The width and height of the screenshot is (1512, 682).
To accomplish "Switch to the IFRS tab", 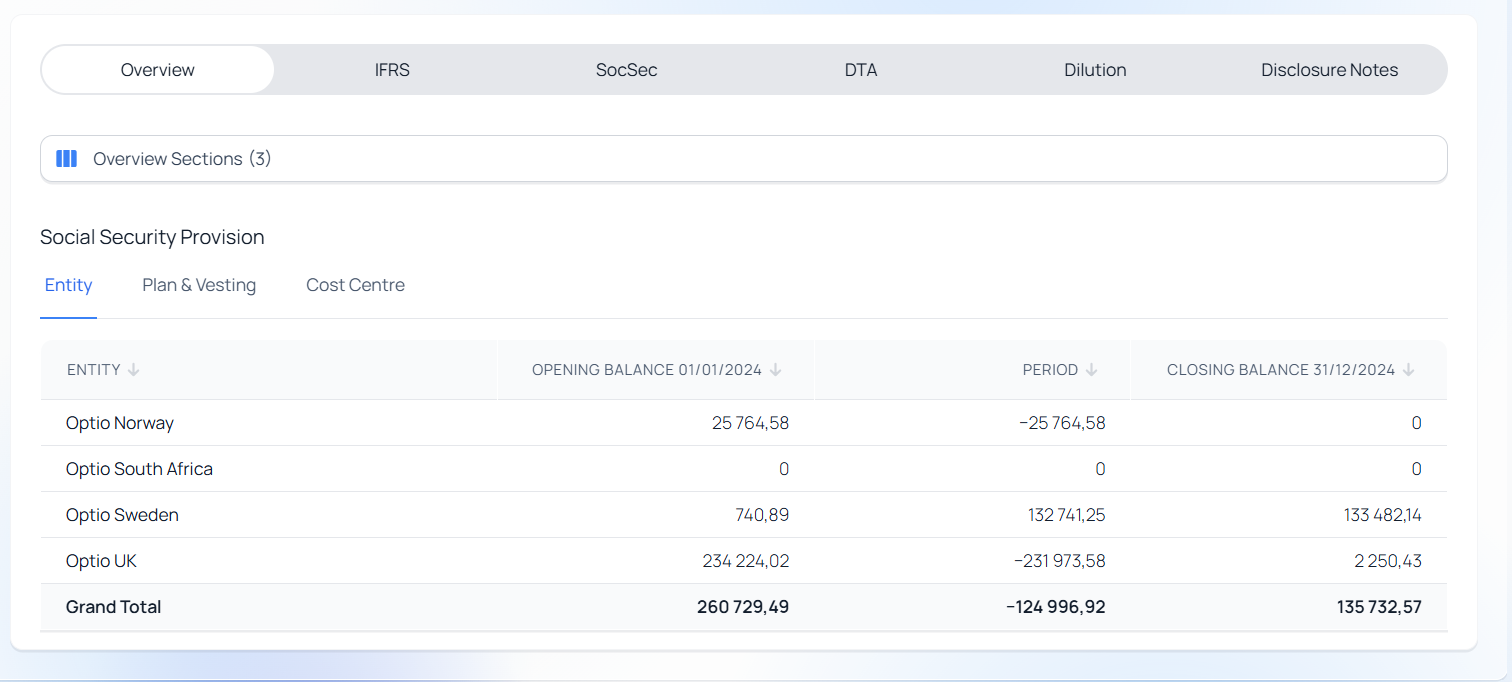I will click(392, 70).
